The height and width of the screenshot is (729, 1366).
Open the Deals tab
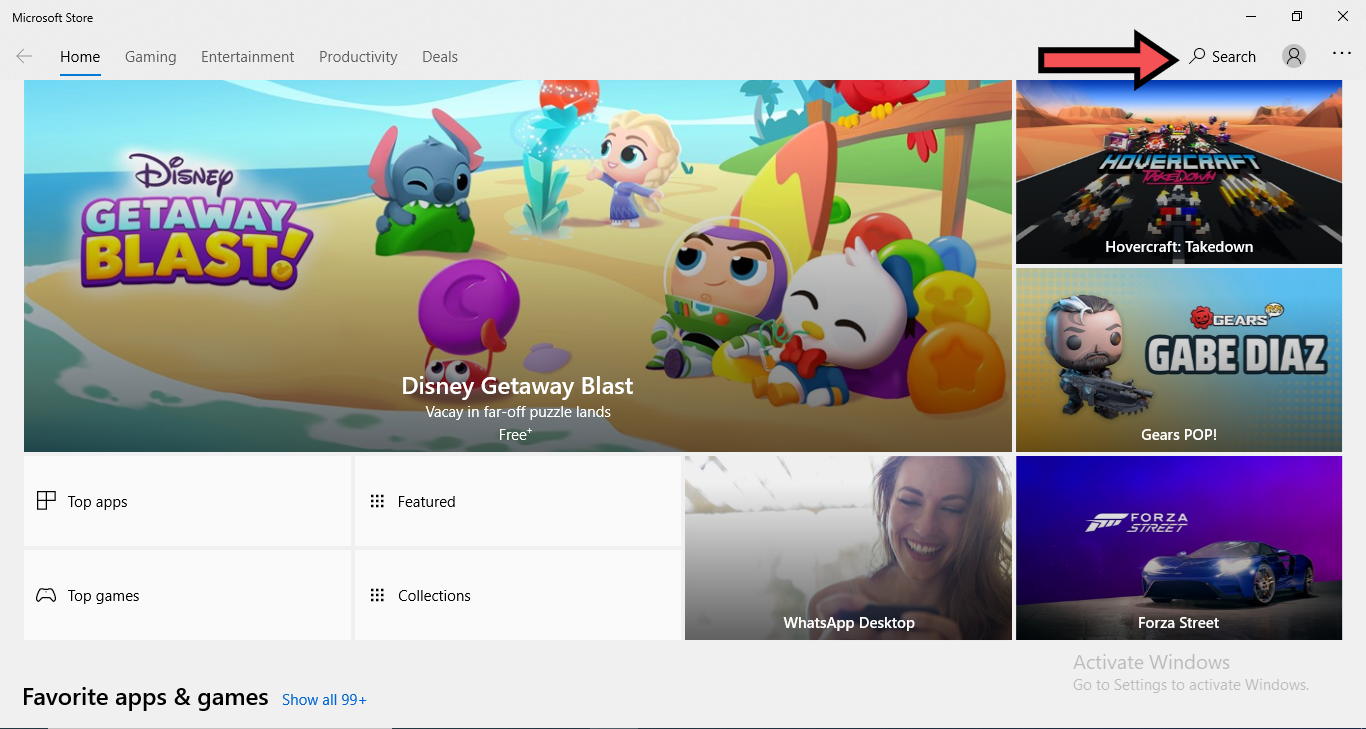point(440,57)
